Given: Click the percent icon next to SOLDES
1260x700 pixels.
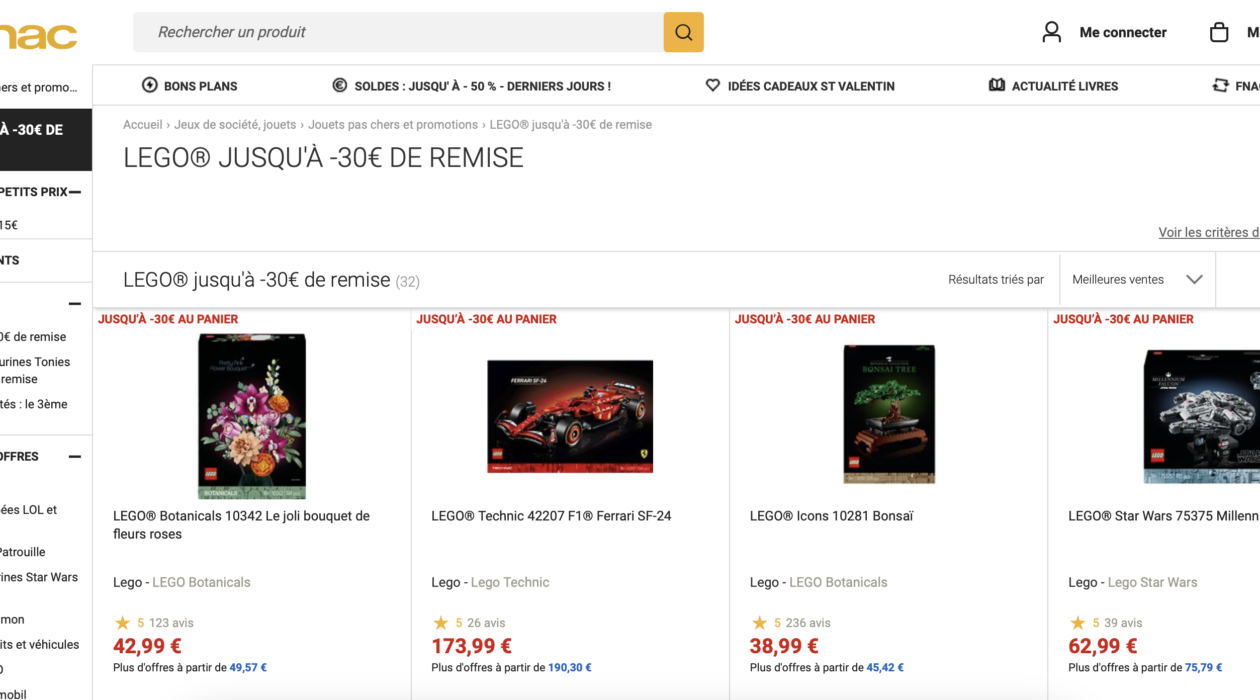Looking at the screenshot, I should coord(338,86).
